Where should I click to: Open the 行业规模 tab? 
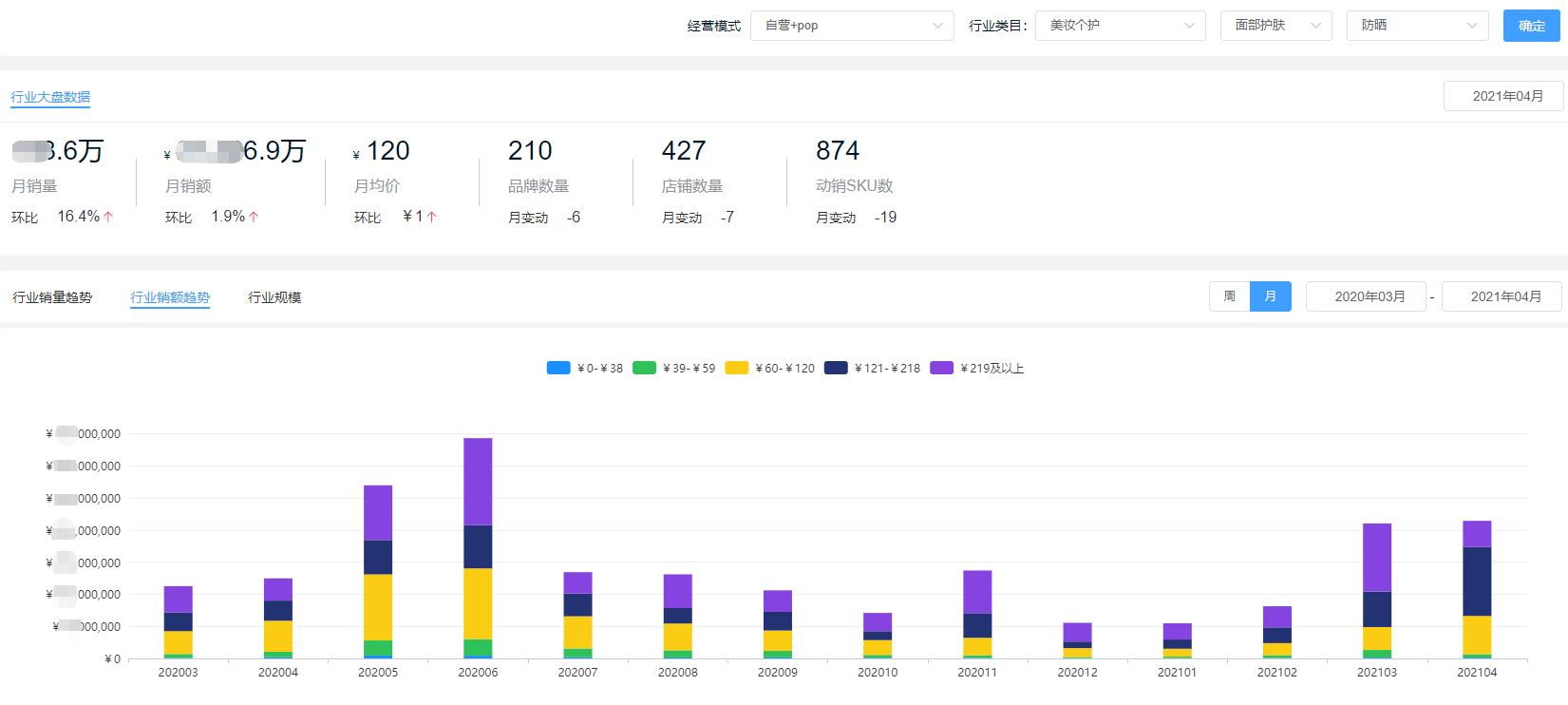(x=274, y=297)
